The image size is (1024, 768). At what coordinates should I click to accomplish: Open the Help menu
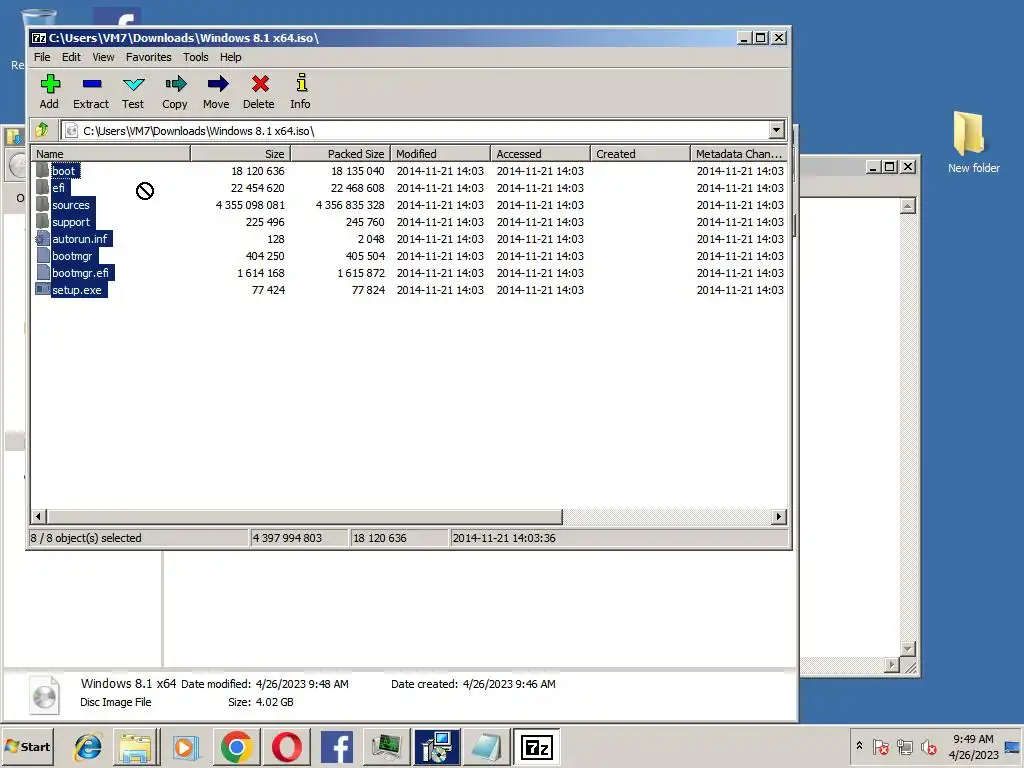[x=230, y=57]
